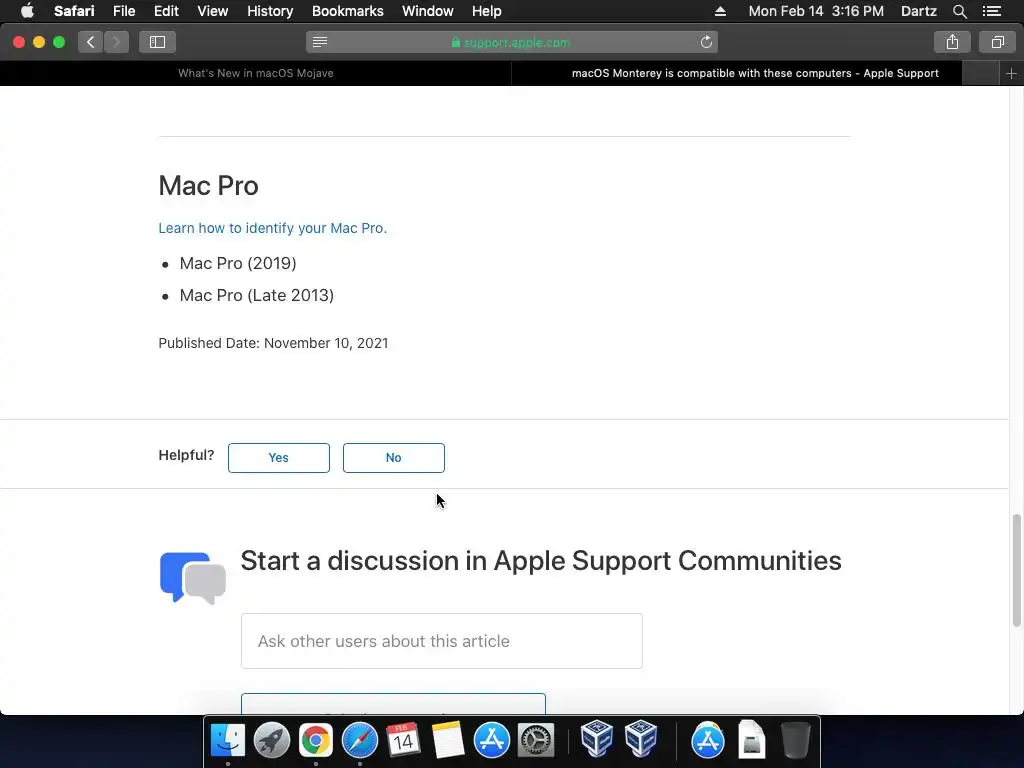Viewport: 1024px width, 768px height.
Task: Open Finder from the Dock
Action: point(227,741)
